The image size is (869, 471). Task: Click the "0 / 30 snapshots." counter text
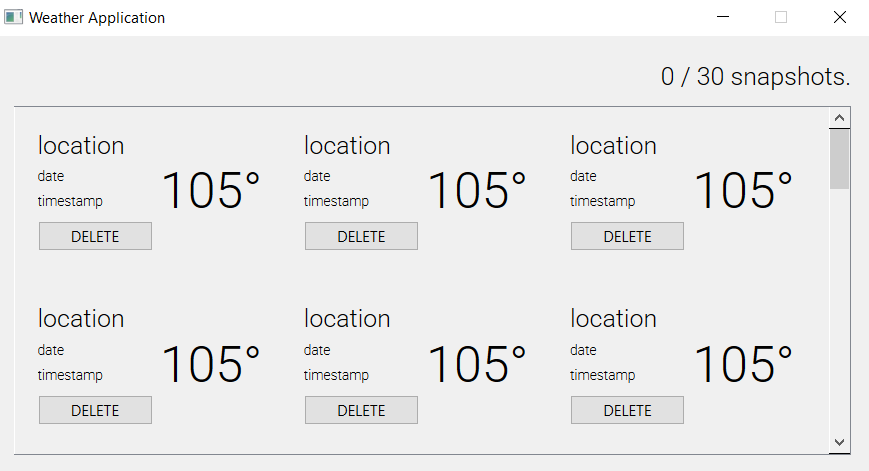[755, 77]
